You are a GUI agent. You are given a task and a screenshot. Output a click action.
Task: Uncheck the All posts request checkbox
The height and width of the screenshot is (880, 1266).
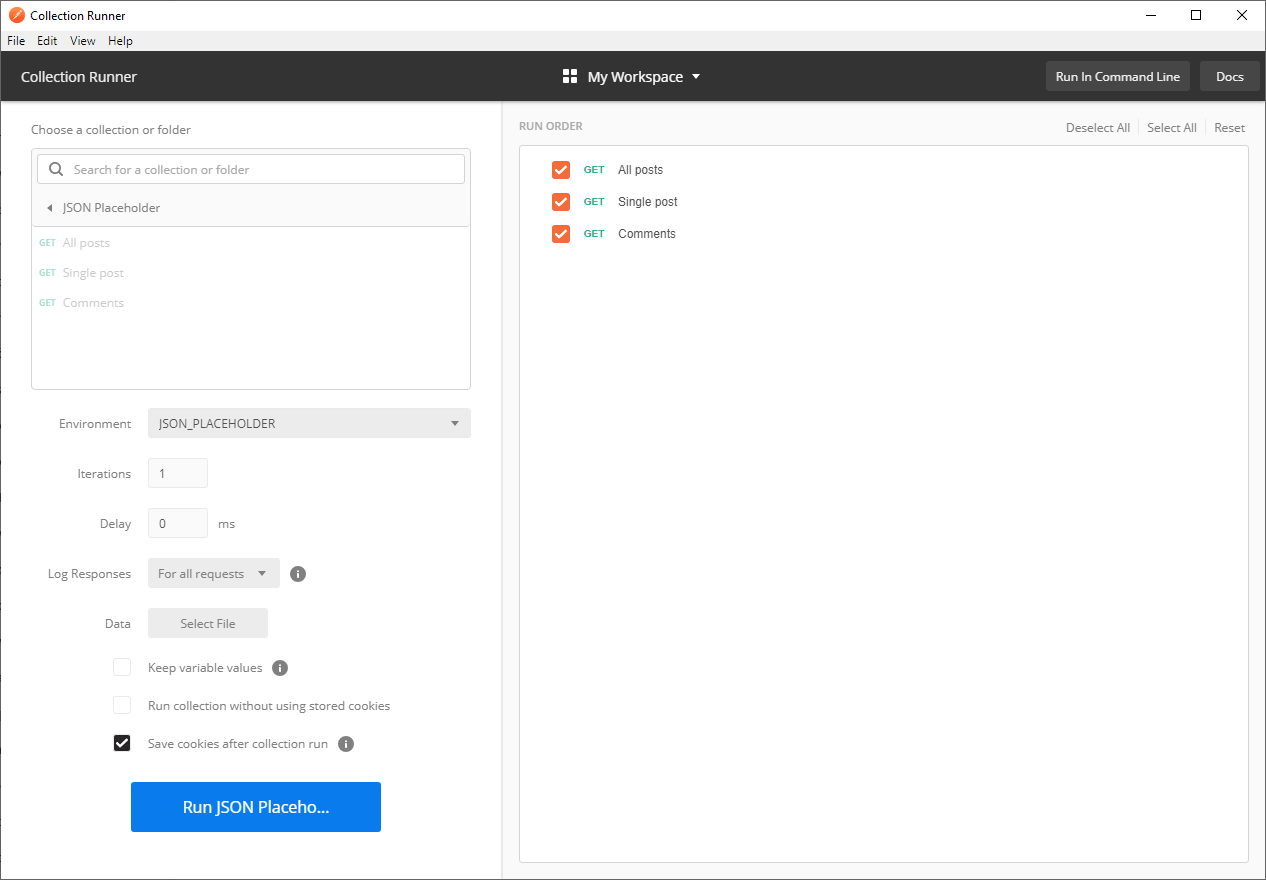(x=561, y=170)
